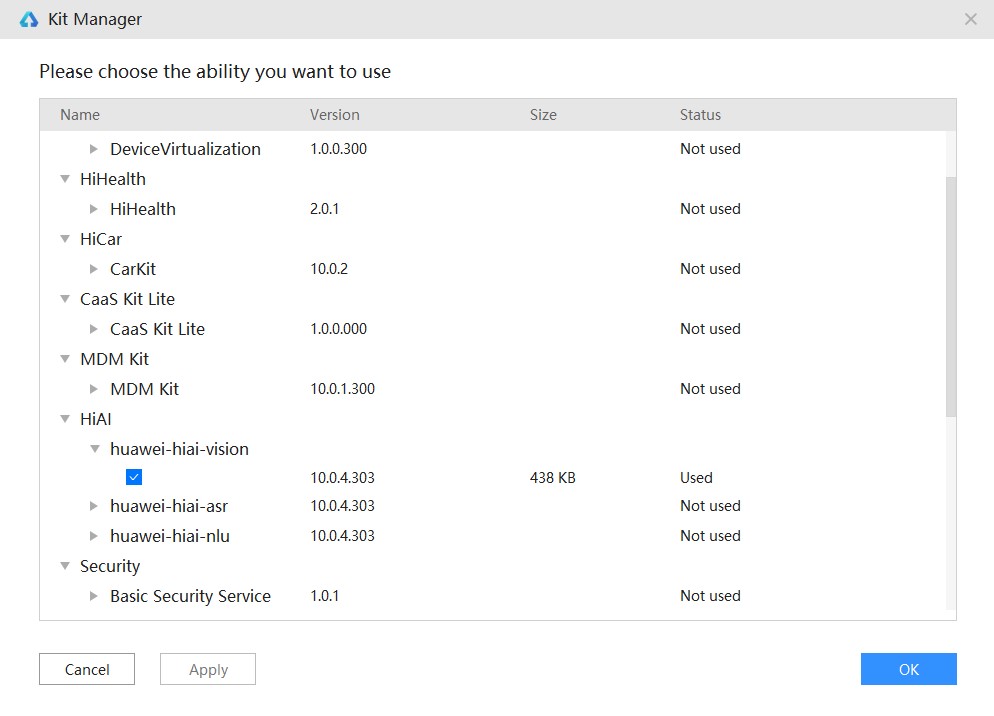Expand the Basic Security Service item

coord(94,596)
